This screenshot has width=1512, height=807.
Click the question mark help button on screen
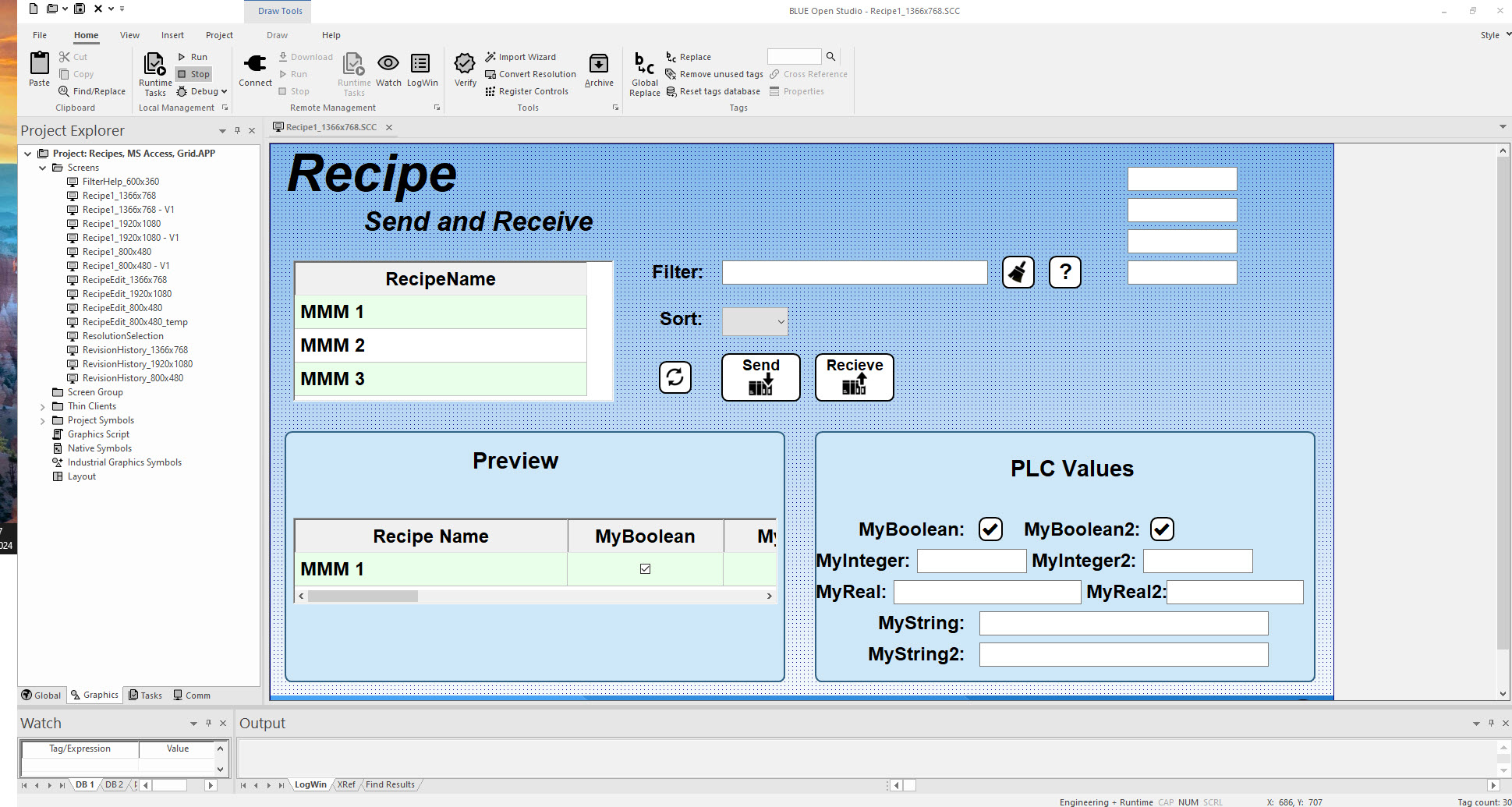1064,272
